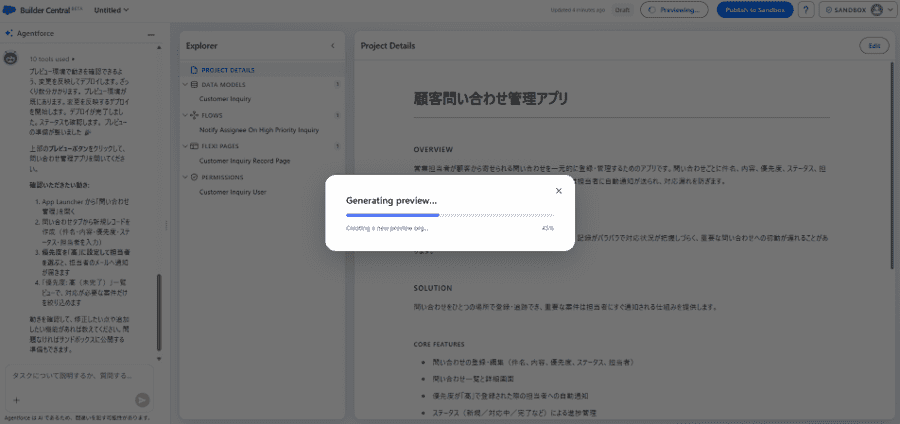This screenshot has height=424, width=900.
Task: Click the Edit button in Project Details
Action: tap(874, 46)
